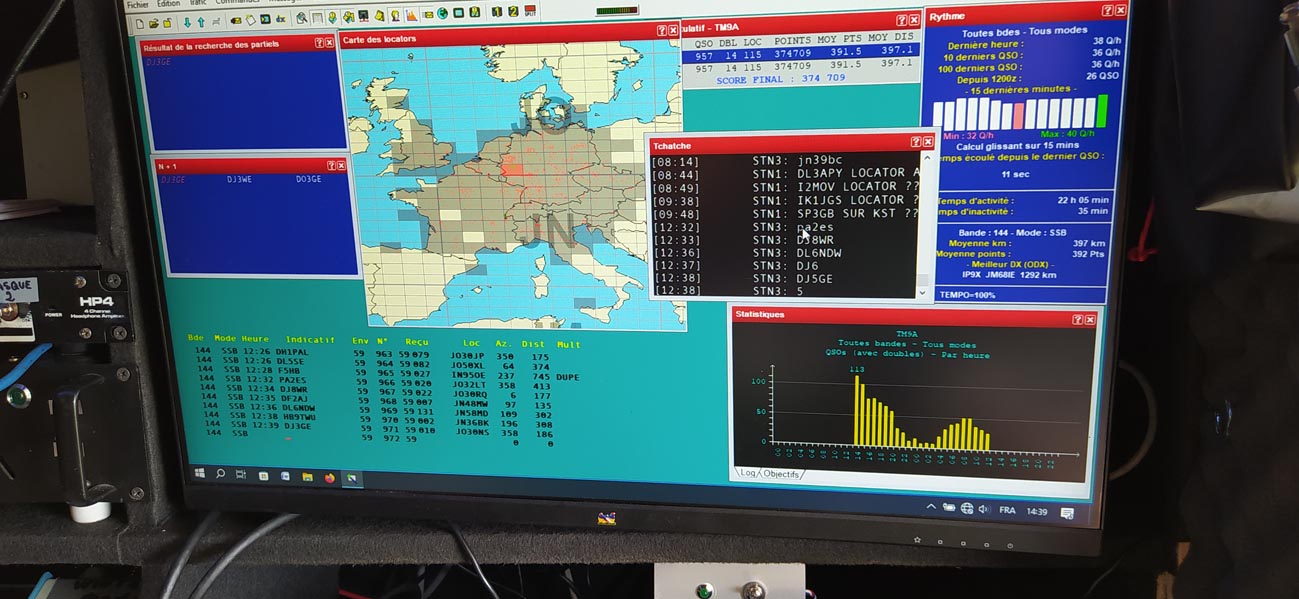Show hidden system tray icons
The height and width of the screenshot is (599, 1299).
[x=931, y=507]
